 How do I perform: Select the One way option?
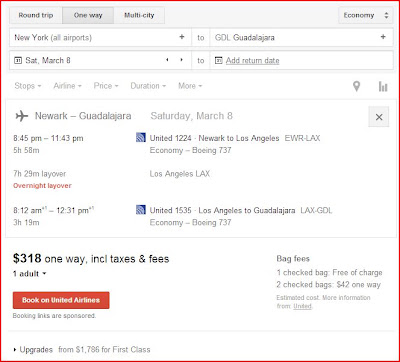click(88, 15)
